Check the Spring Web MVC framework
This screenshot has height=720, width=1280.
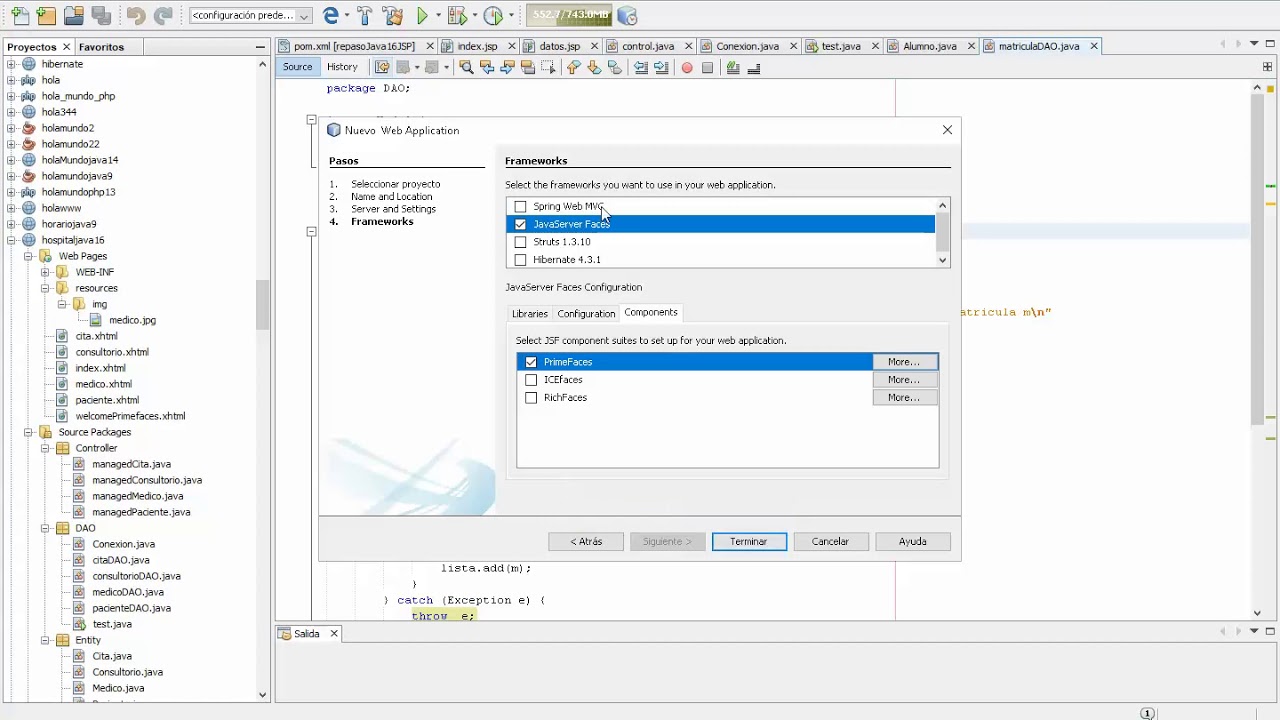[x=520, y=206]
